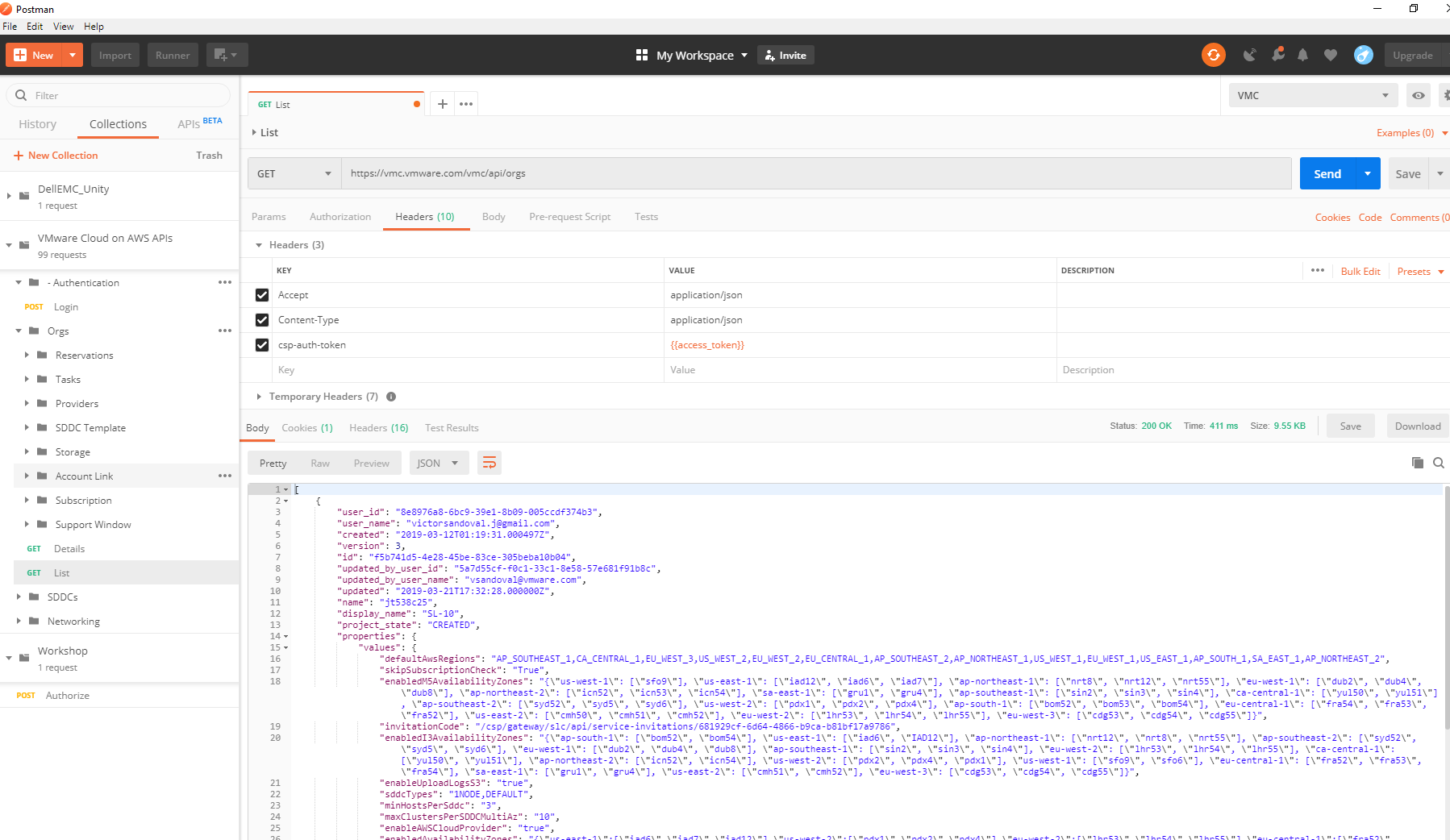The image size is (1450, 840).
Task: Click the orange sync status icon
Action: pos(1213,55)
